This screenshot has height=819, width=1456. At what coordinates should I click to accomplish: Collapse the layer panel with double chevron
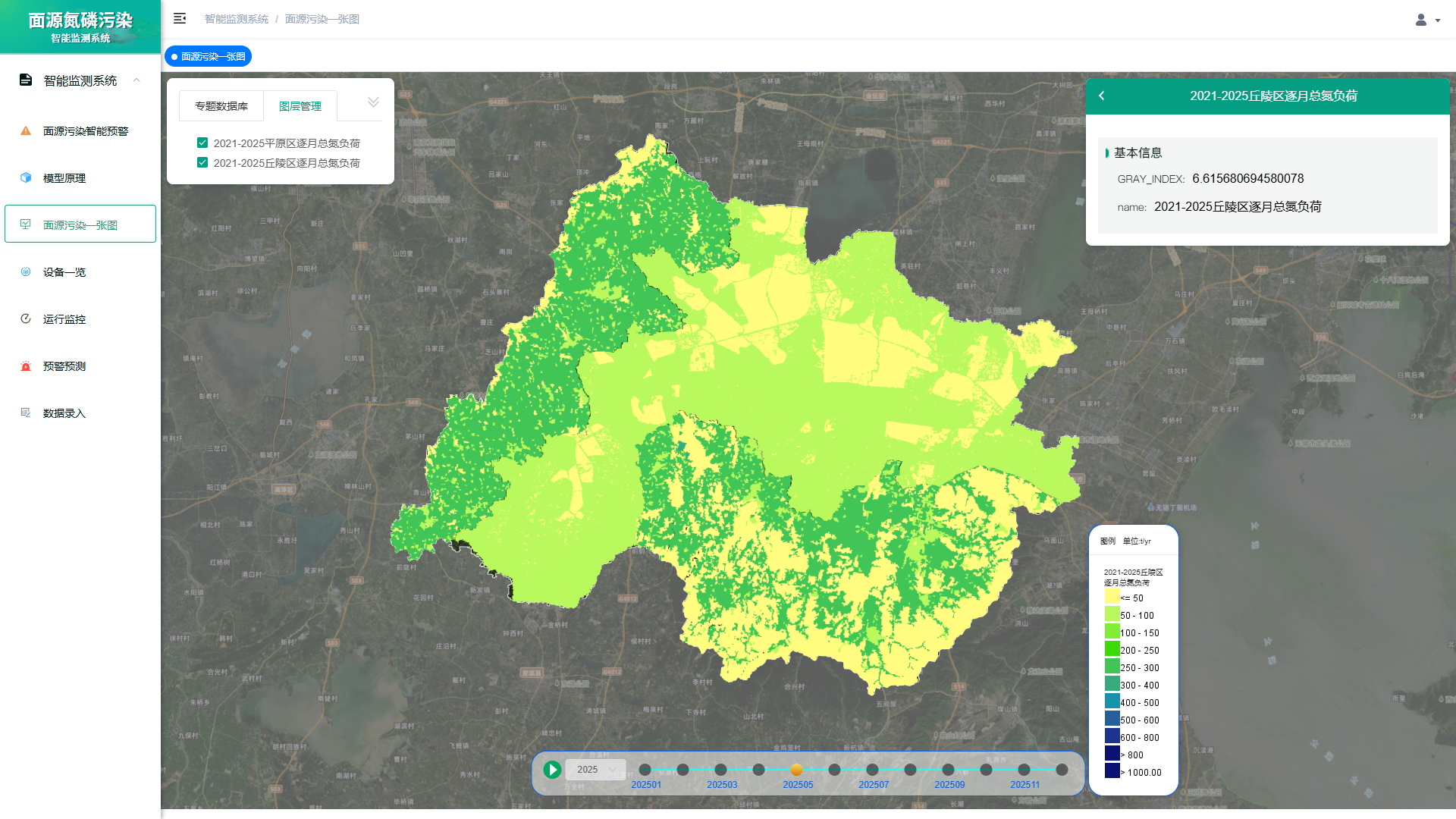click(x=373, y=102)
